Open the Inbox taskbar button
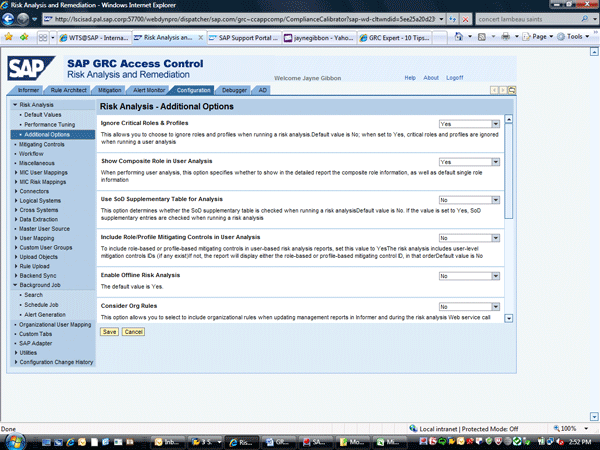The height and width of the screenshot is (450, 600). (168, 442)
